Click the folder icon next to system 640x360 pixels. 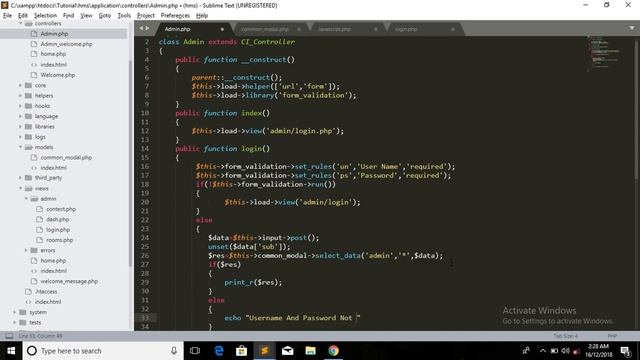point(23,312)
